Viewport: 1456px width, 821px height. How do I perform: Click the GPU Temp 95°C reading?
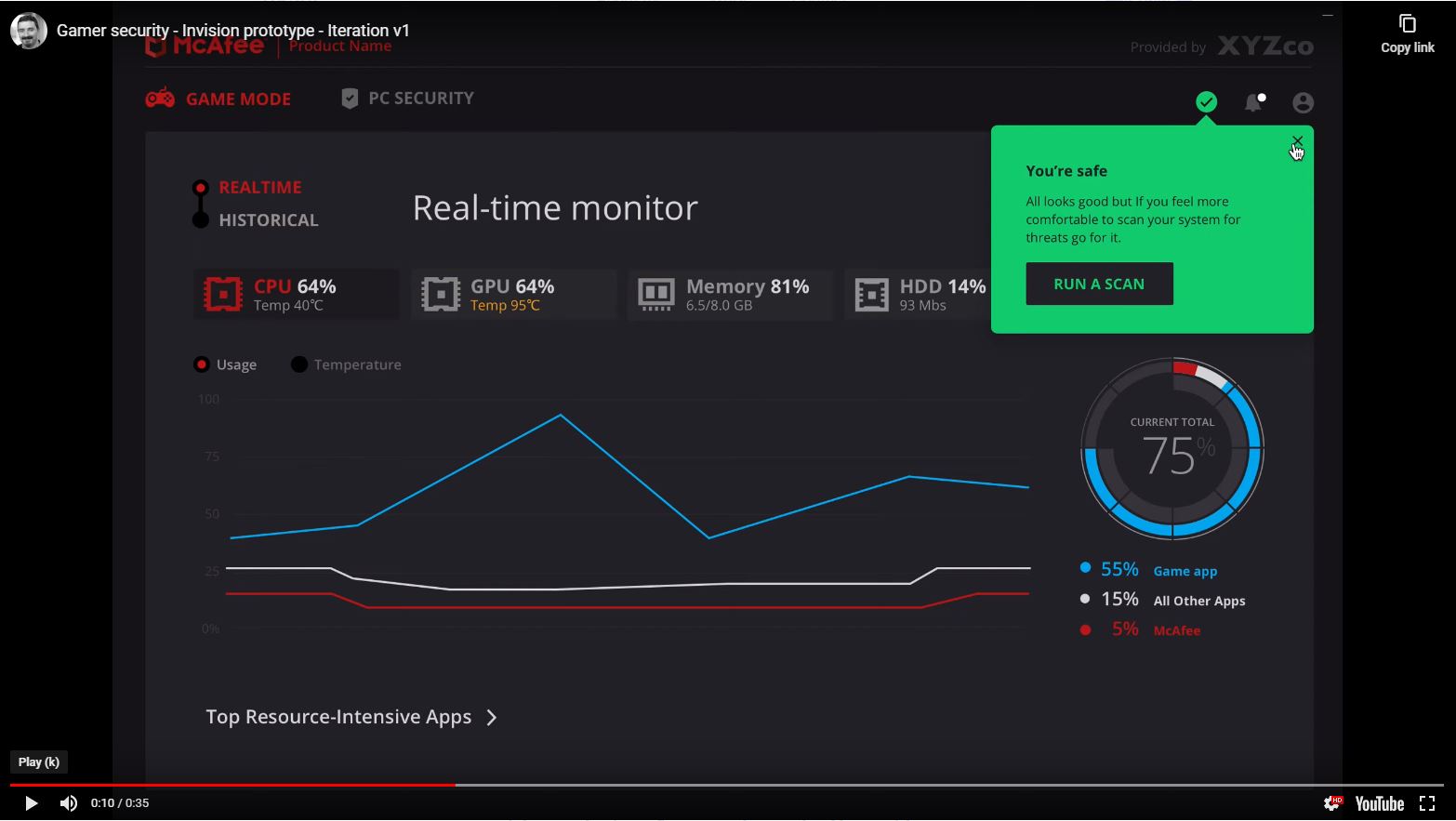pyautogui.click(x=505, y=306)
